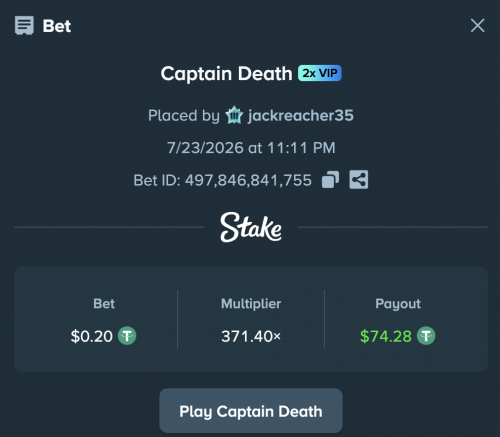Viewport: 500px width, 437px height.
Task: Click the Play Captain Death button
Action: point(251,411)
